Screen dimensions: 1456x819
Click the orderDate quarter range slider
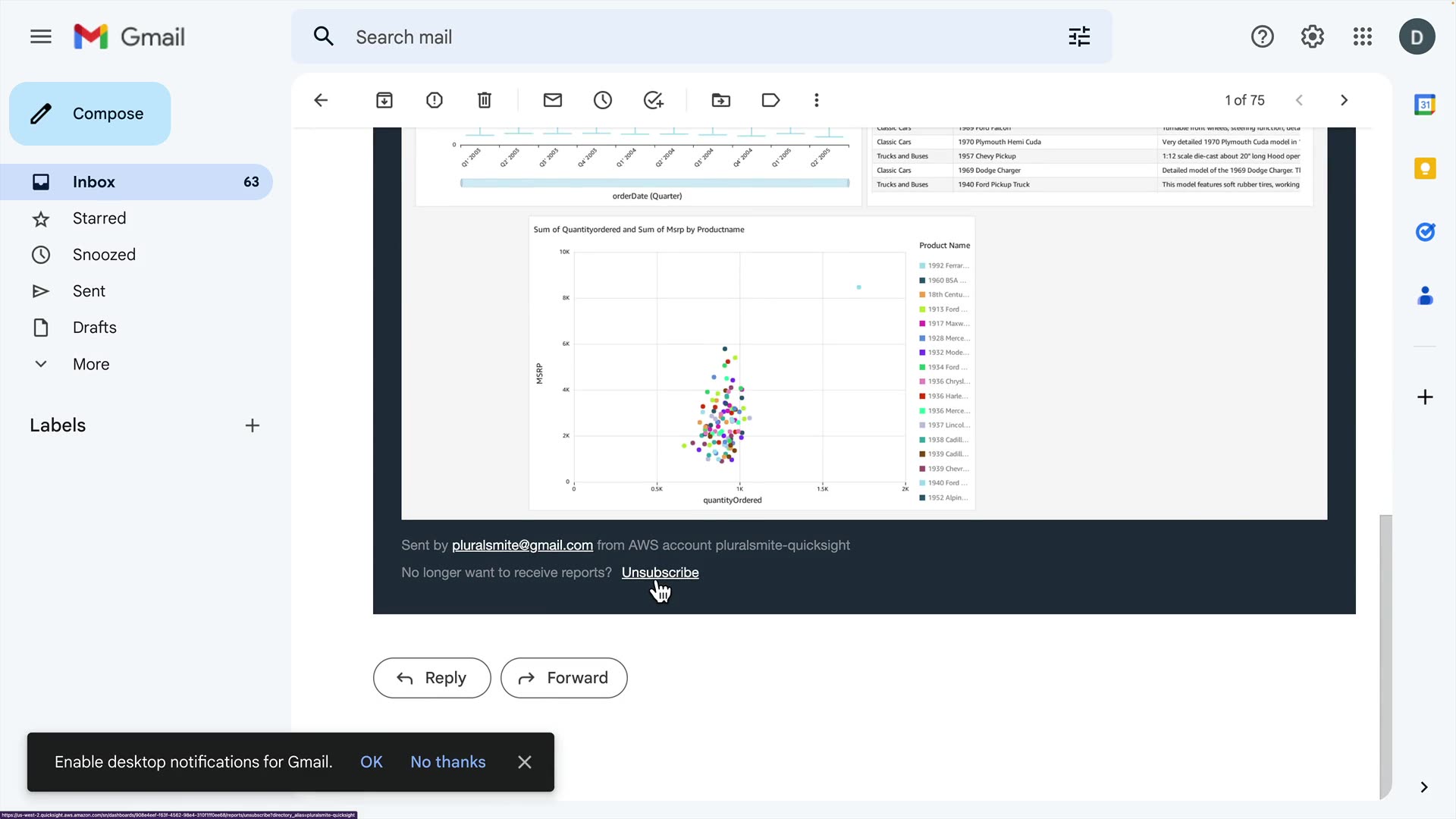(x=654, y=183)
